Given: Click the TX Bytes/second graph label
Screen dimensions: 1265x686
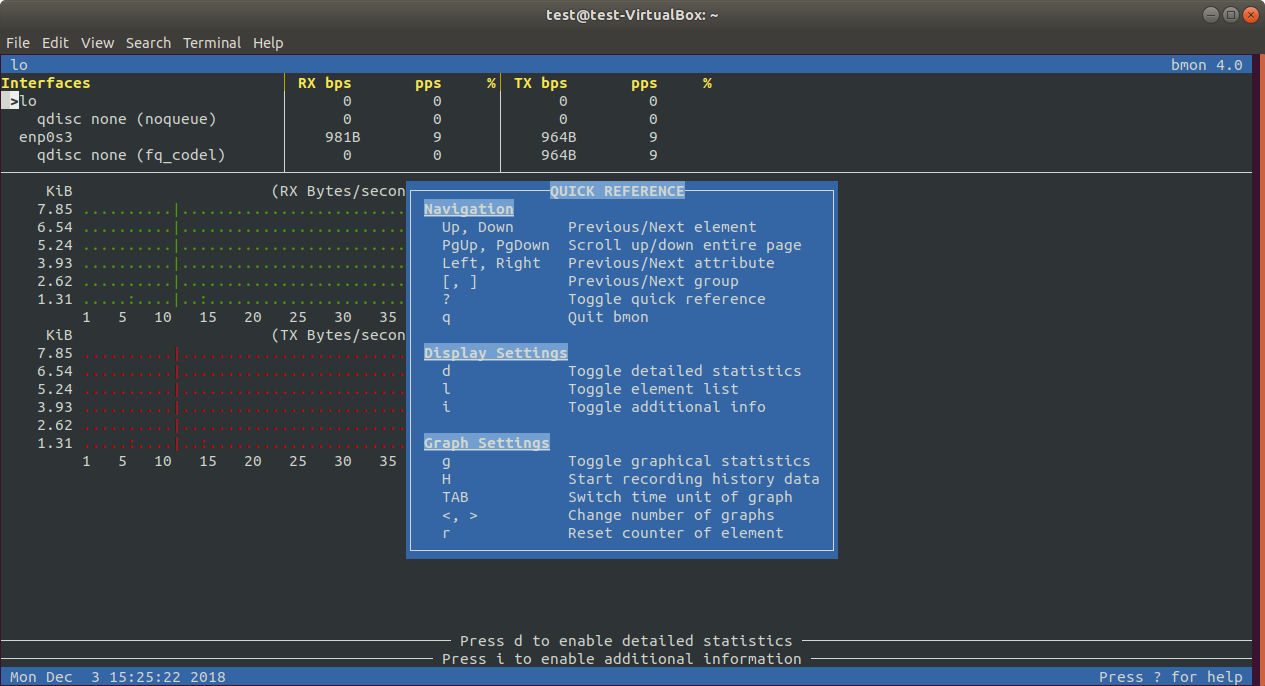Looking at the screenshot, I should tap(338, 335).
